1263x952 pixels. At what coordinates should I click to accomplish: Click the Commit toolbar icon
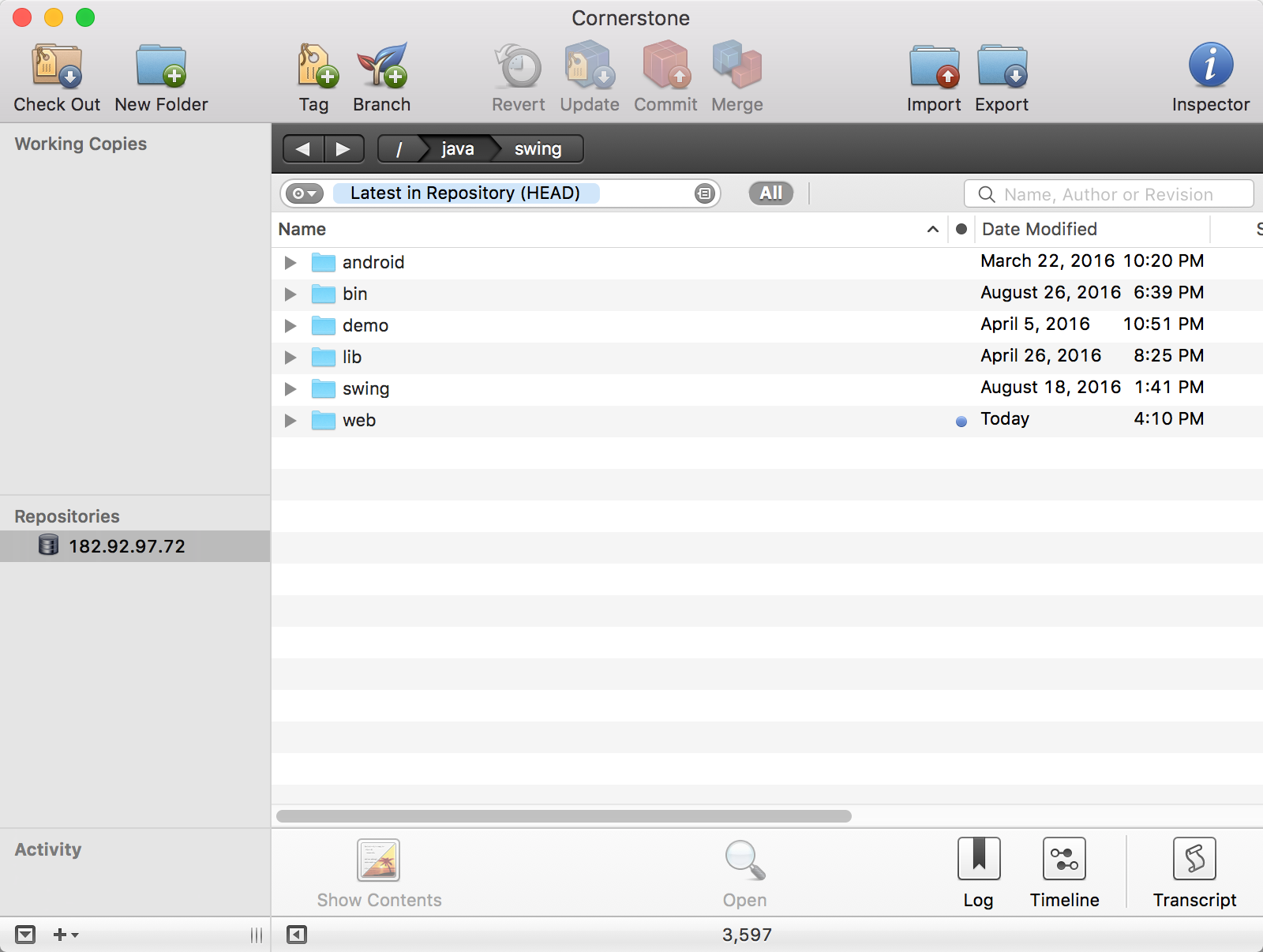coord(665,65)
